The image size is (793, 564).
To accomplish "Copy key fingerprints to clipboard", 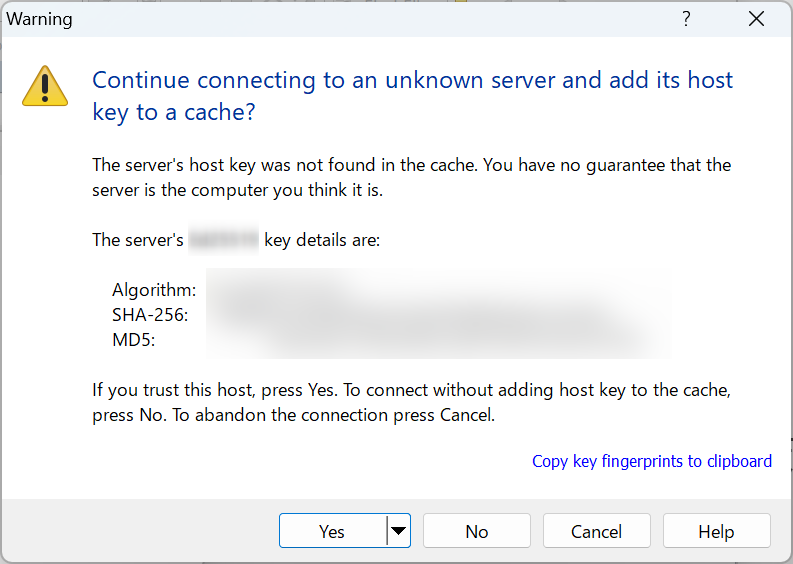I will [652, 461].
